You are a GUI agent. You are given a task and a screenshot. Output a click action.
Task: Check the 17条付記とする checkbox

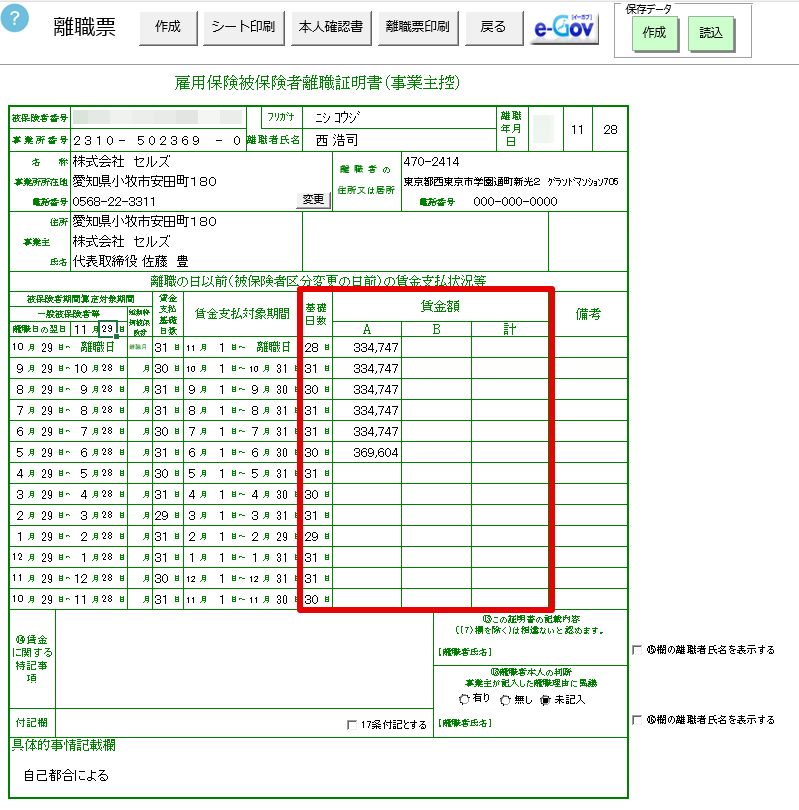pos(352,725)
